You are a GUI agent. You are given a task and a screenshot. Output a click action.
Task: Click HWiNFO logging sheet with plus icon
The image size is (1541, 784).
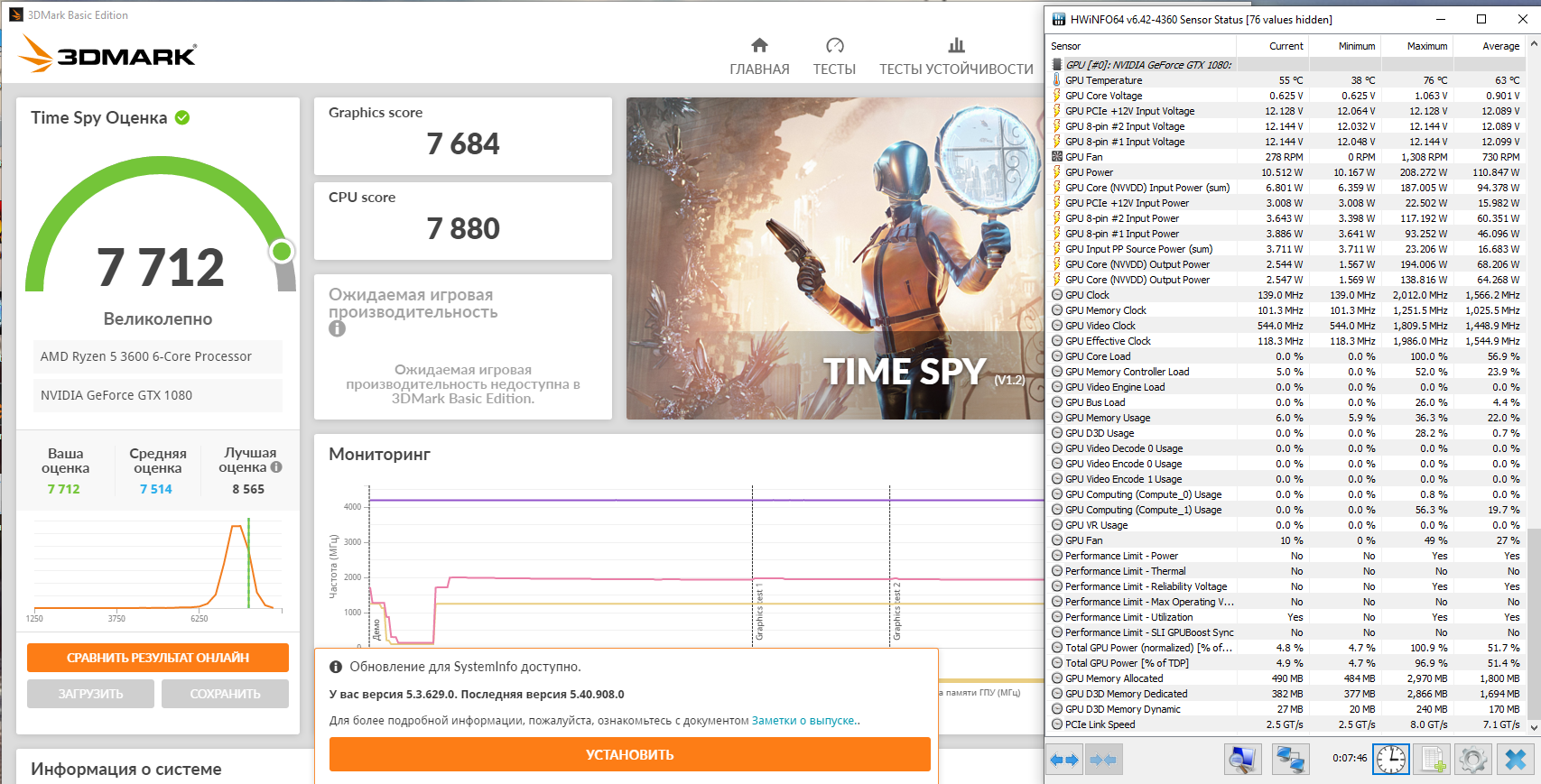tap(1433, 760)
